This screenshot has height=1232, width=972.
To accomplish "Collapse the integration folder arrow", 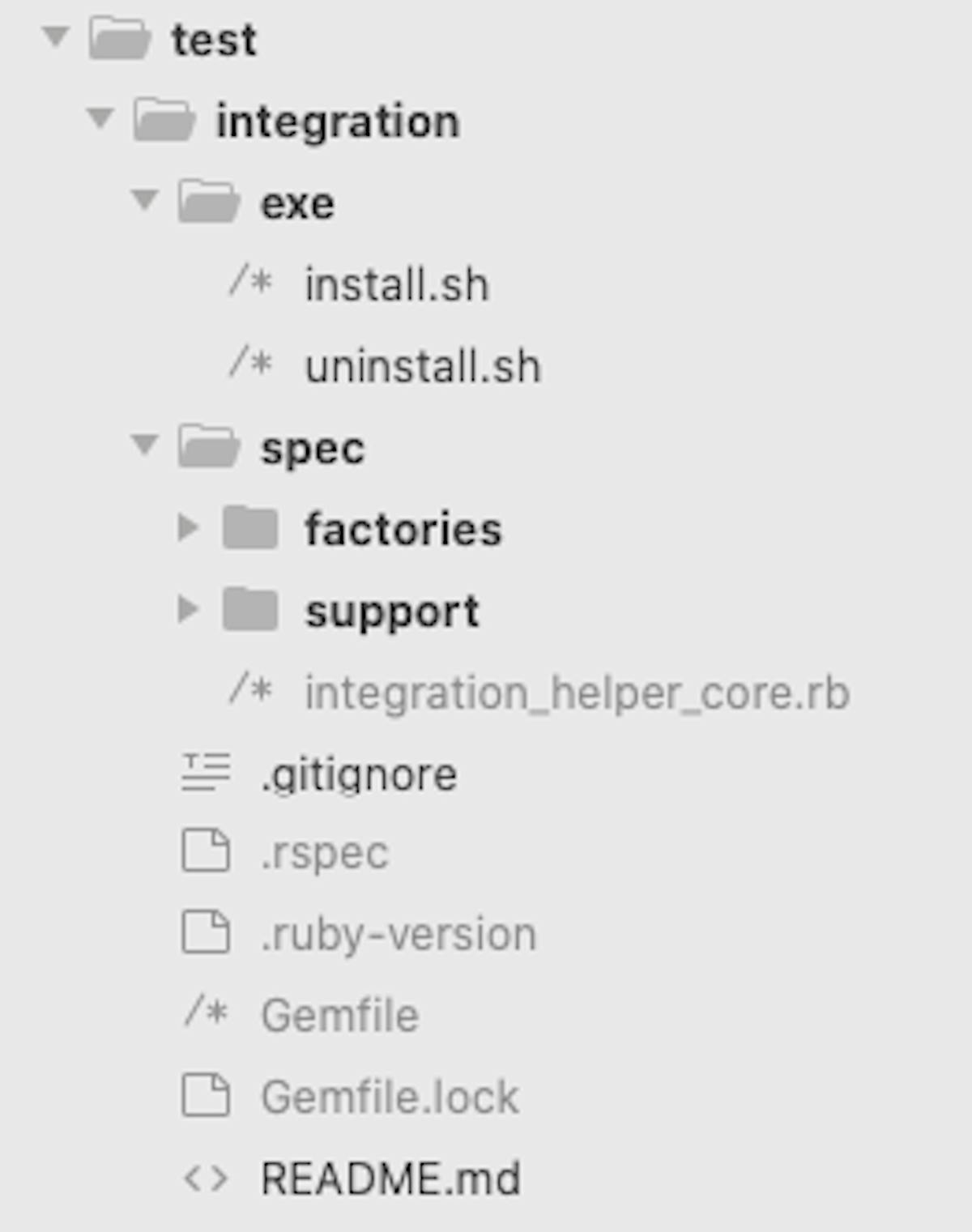I will tap(100, 119).
